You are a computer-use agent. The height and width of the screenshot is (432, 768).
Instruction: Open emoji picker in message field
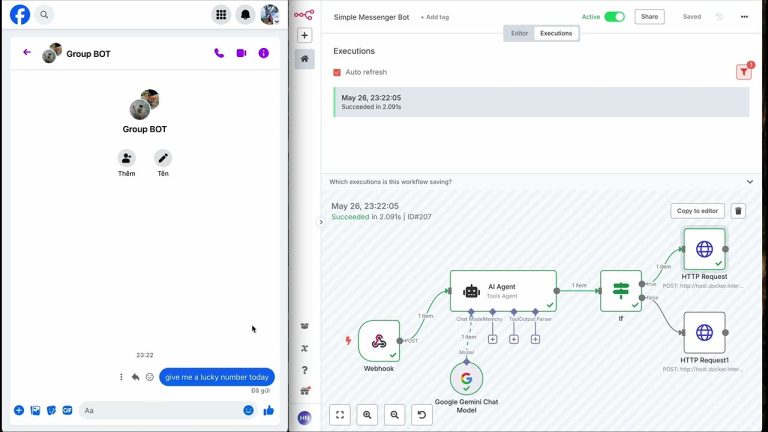[248, 410]
